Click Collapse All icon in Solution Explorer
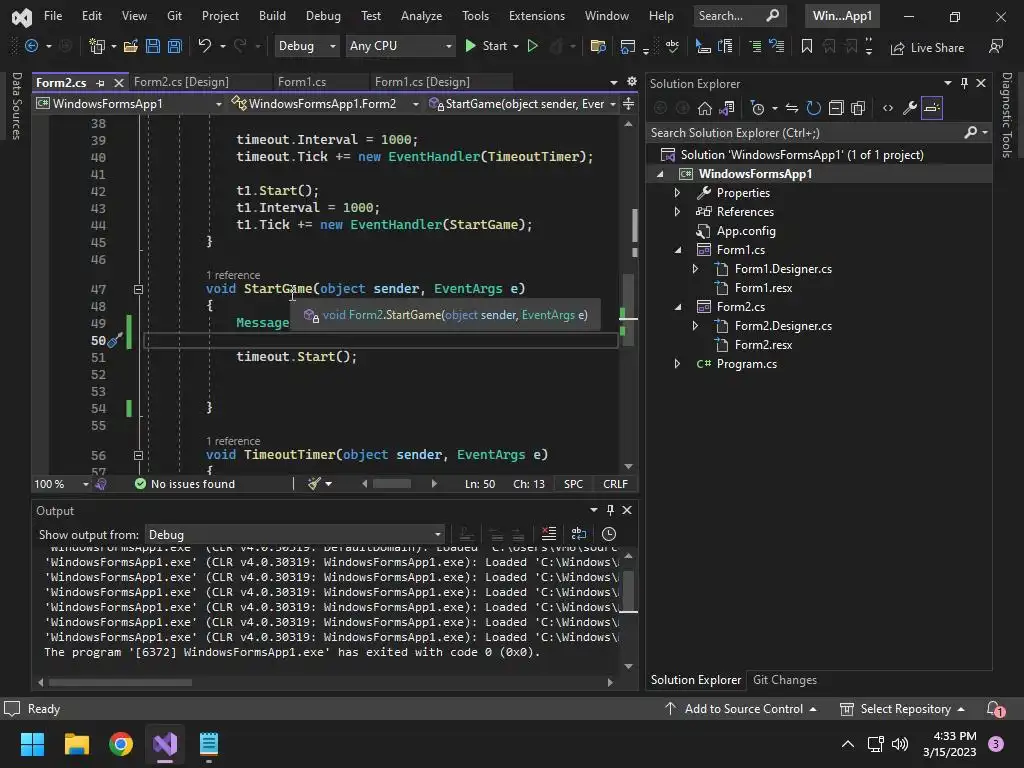Screen dimensions: 1024x768 (836, 108)
